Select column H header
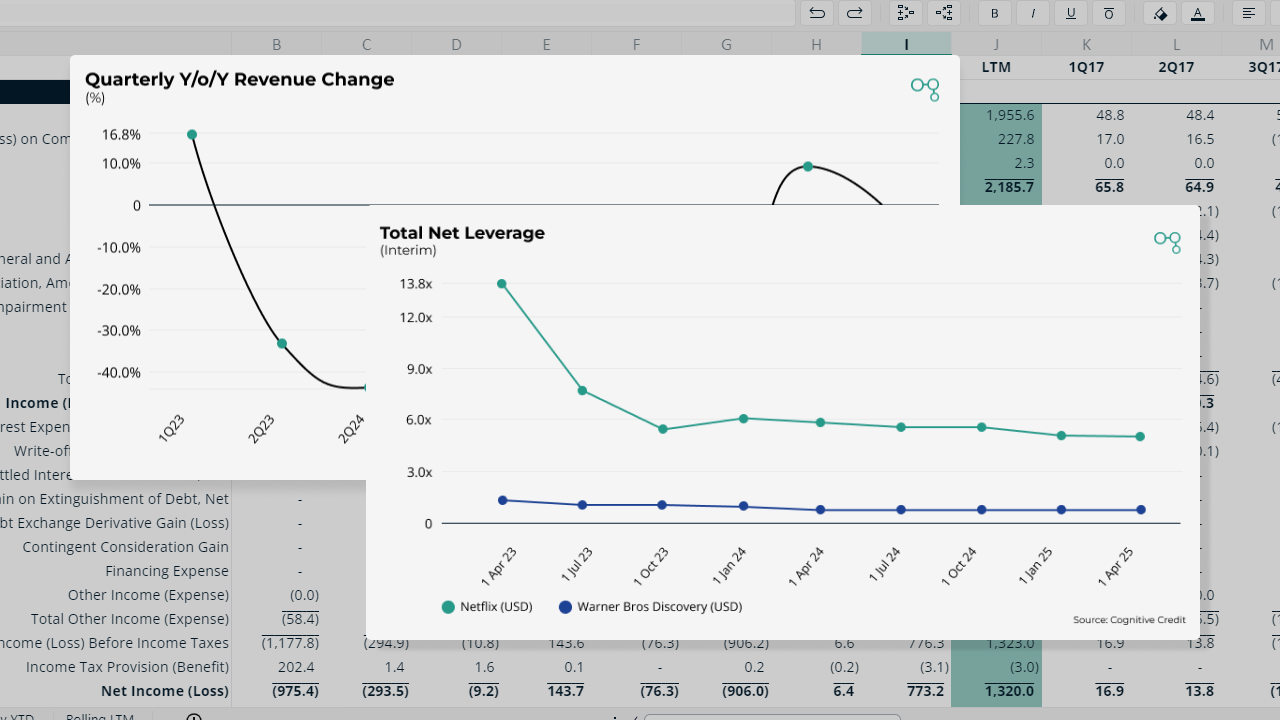This screenshot has width=1280, height=720. [x=816, y=44]
